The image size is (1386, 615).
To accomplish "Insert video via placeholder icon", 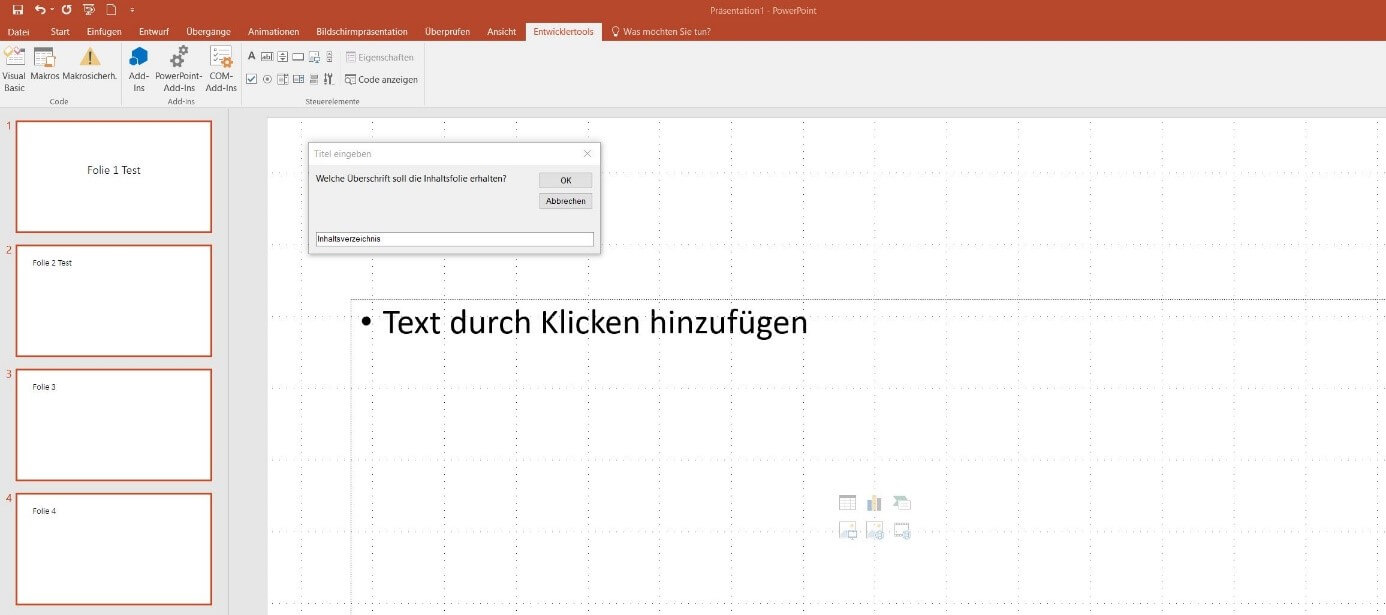I will [x=902, y=531].
